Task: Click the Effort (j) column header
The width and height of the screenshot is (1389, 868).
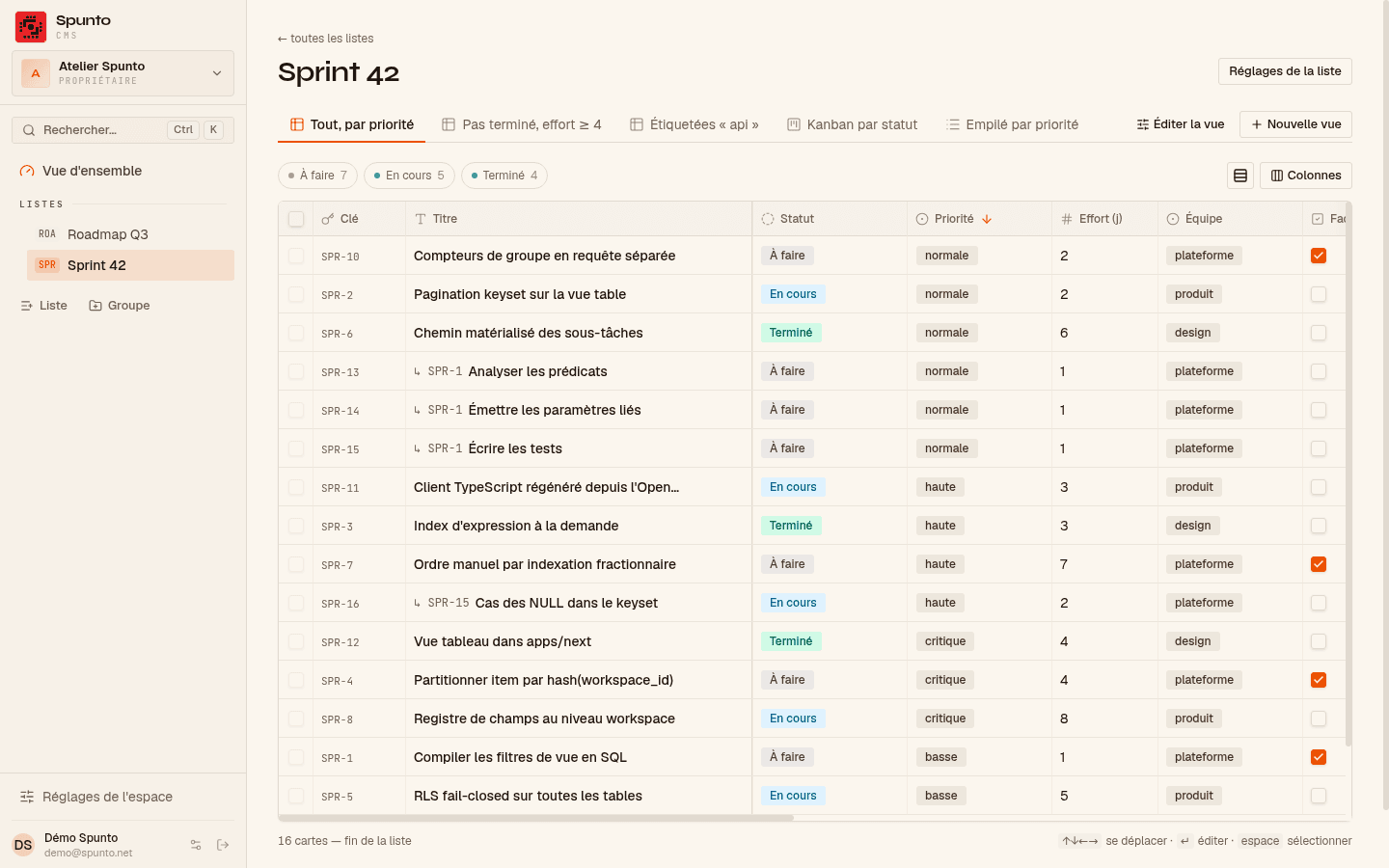Action: click(x=1104, y=219)
